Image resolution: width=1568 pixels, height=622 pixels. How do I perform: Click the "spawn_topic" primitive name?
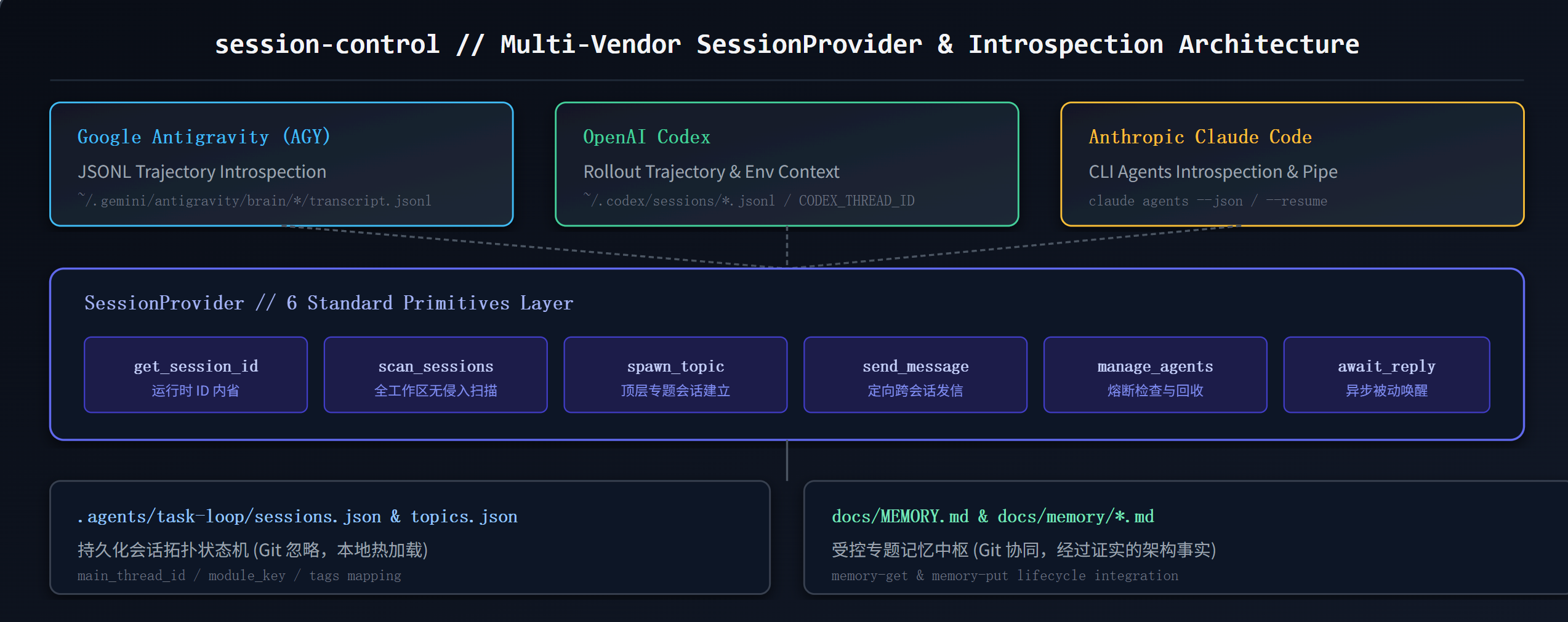click(675, 367)
